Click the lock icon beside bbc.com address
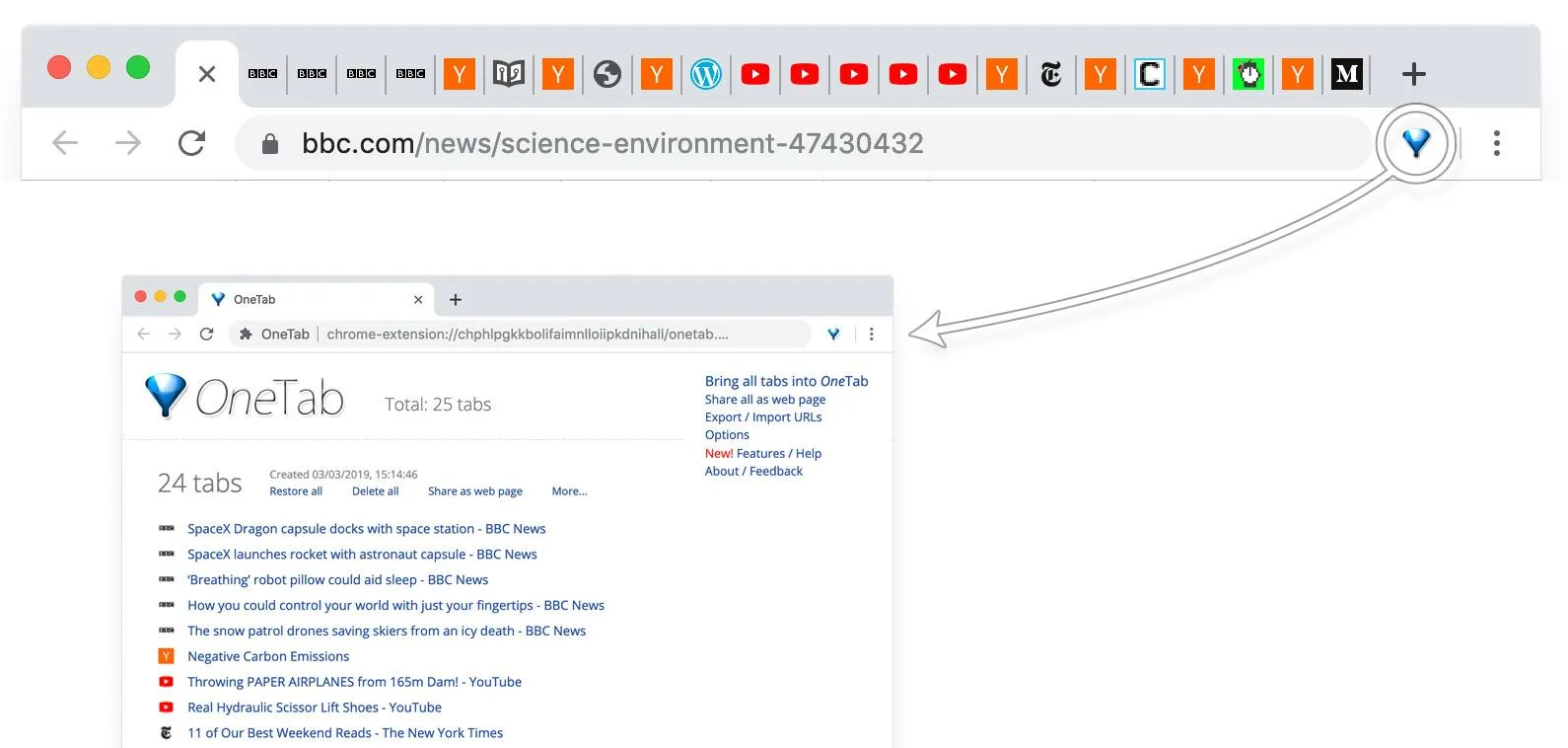This screenshot has width=1568, height=748. pyautogui.click(x=269, y=144)
